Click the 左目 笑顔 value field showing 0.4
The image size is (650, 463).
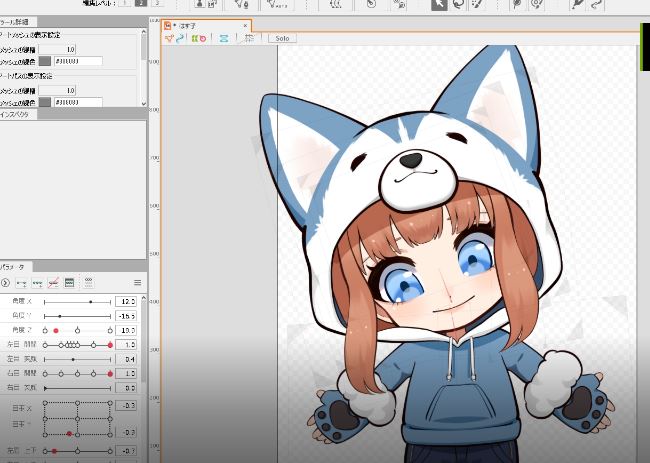(126, 359)
